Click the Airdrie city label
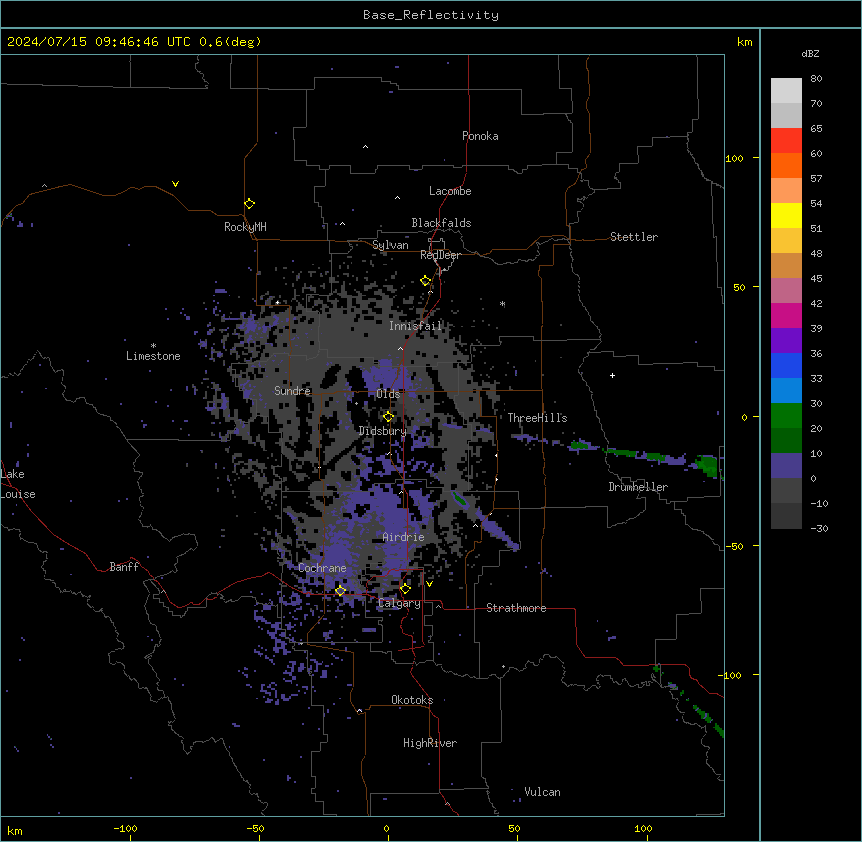This screenshot has width=862, height=842. coord(404,537)
